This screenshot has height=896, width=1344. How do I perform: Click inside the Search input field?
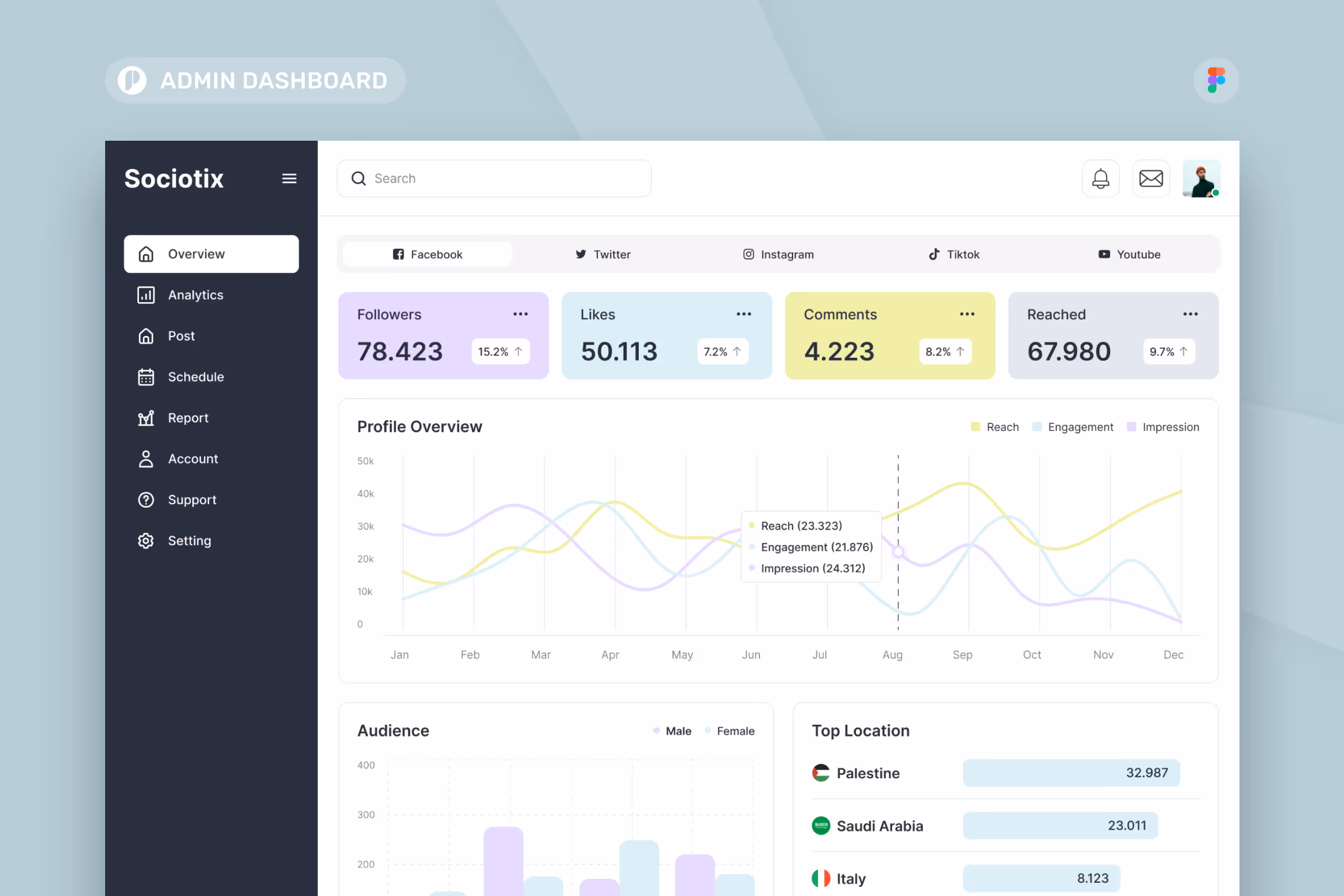coord(494,178)
